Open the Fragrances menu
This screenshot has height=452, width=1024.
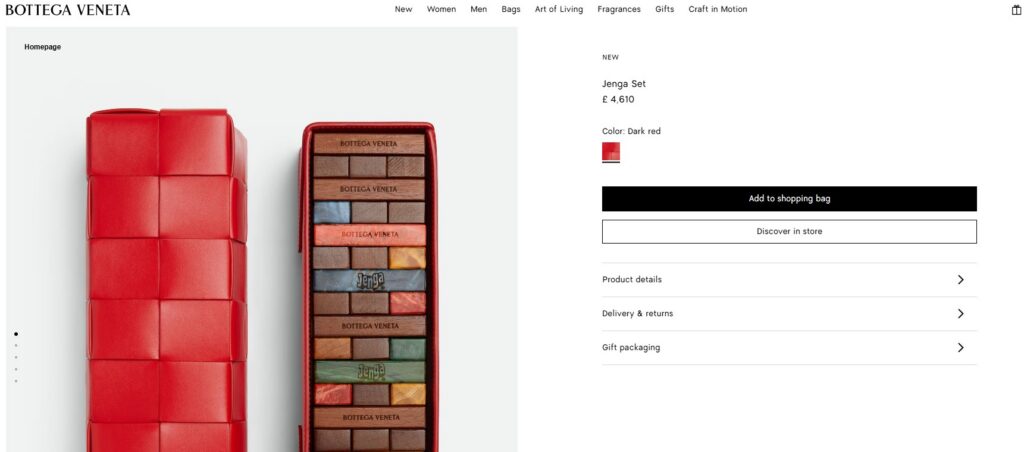[619, 10]
